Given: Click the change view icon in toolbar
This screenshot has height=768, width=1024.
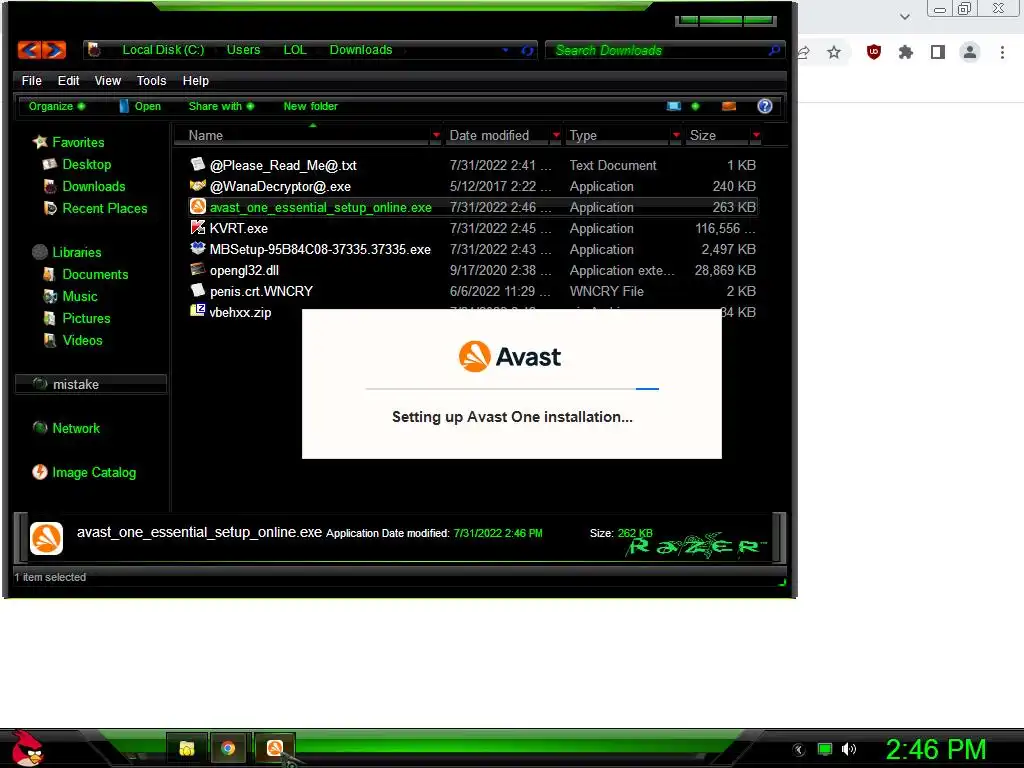Looking at the screenshot, I should (674, 106).
